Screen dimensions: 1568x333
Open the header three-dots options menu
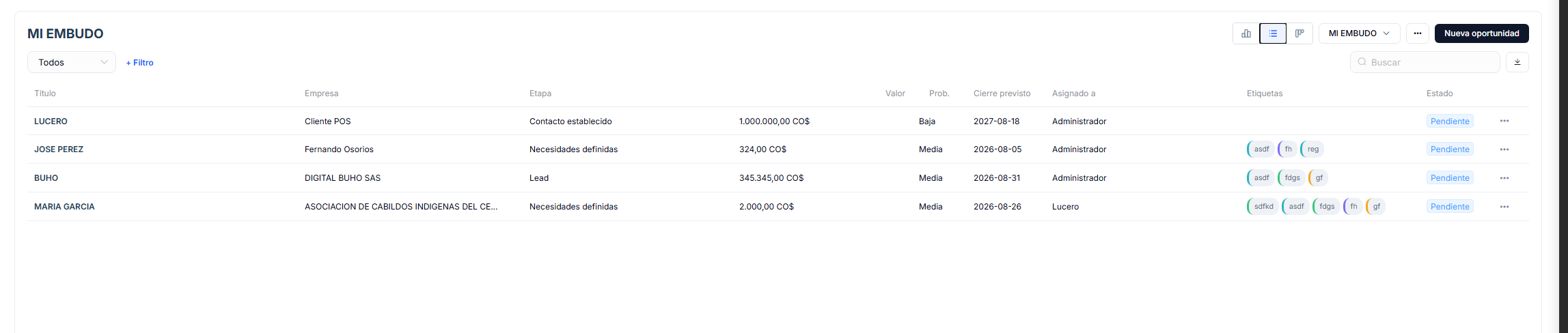1418,33
